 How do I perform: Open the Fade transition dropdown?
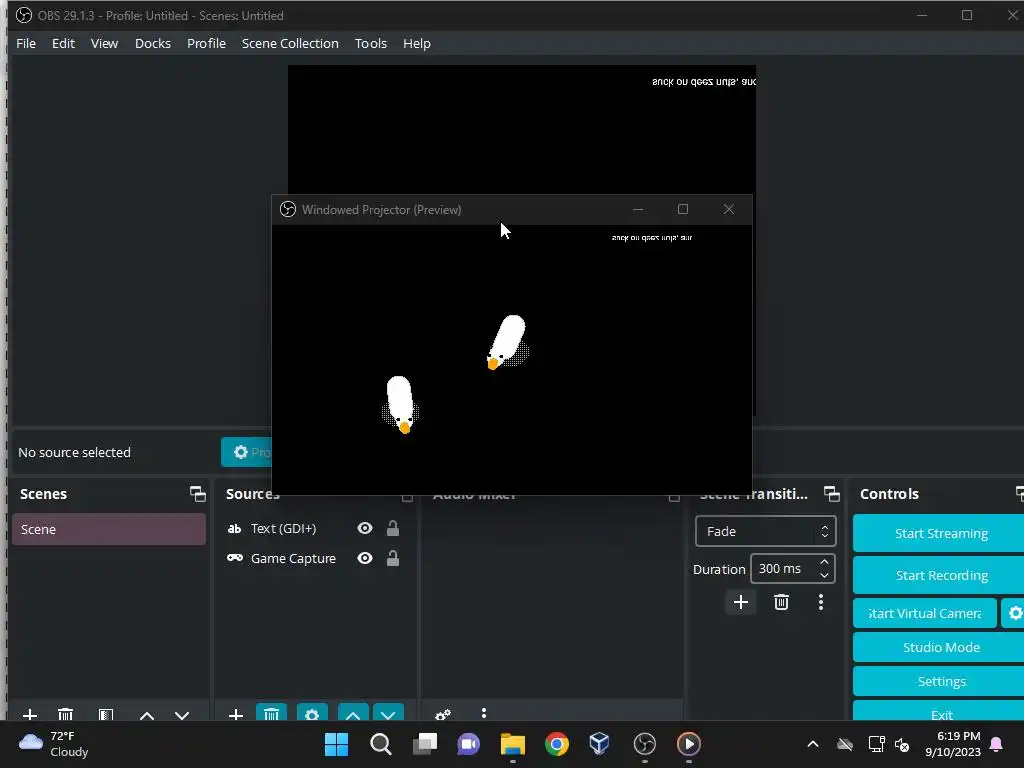point(765,532)
